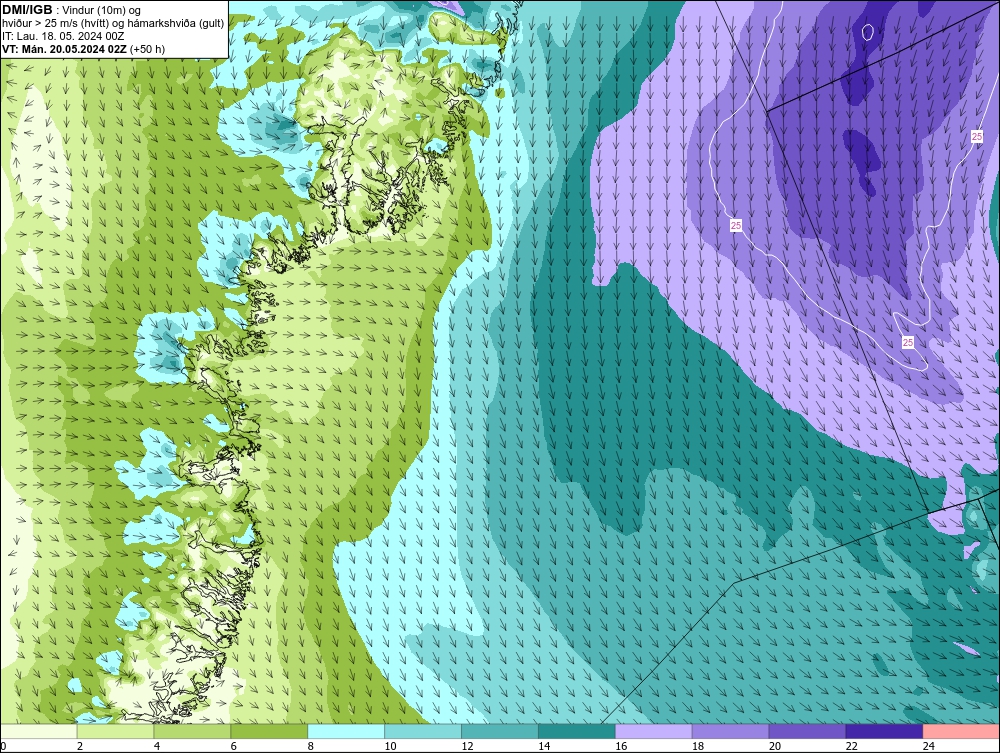Click the 6–8 m/s olive green legend swatch

pos(269,731)
